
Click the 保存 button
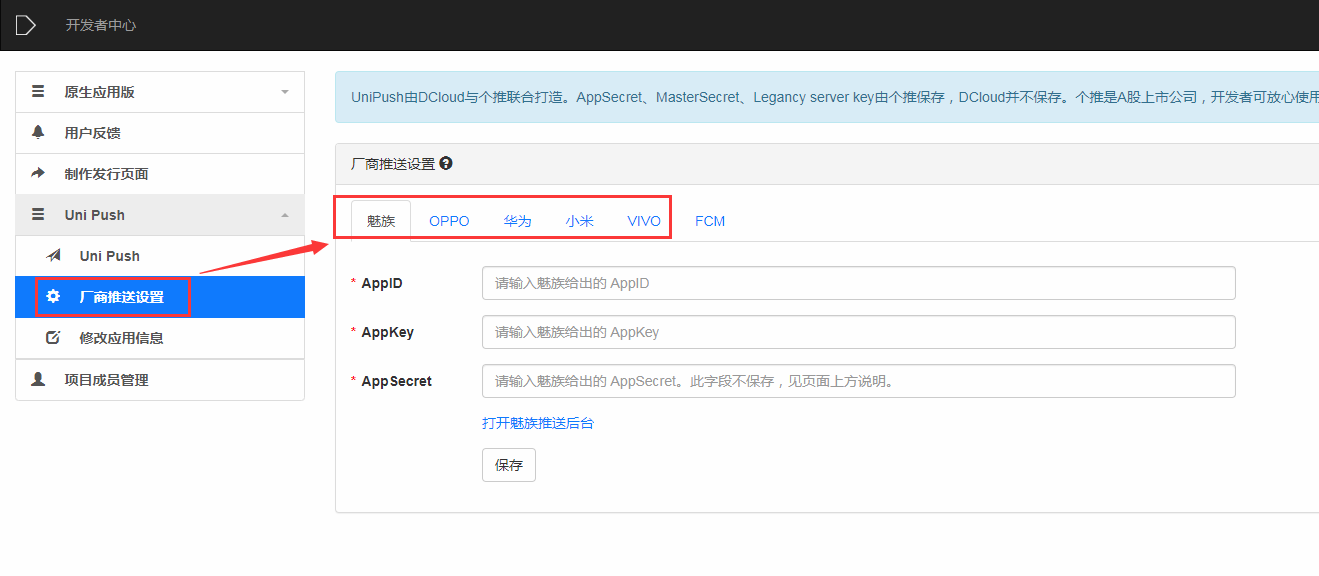click(x=509, y=465)
